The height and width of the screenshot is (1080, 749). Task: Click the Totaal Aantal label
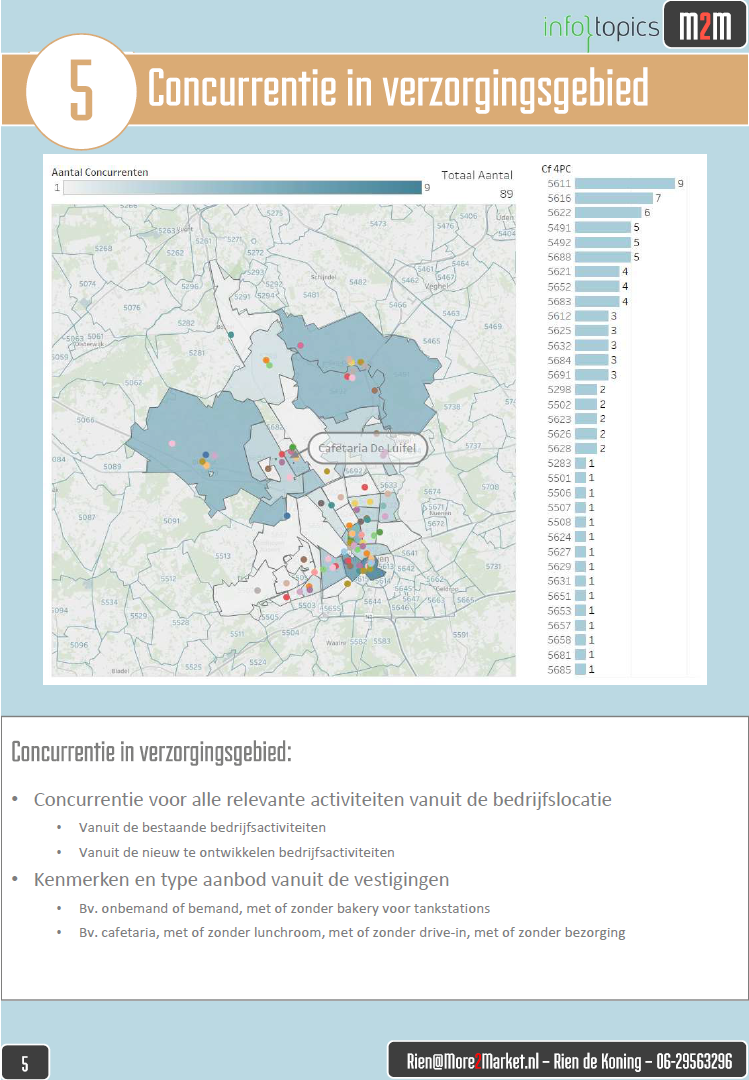point(477,175)
